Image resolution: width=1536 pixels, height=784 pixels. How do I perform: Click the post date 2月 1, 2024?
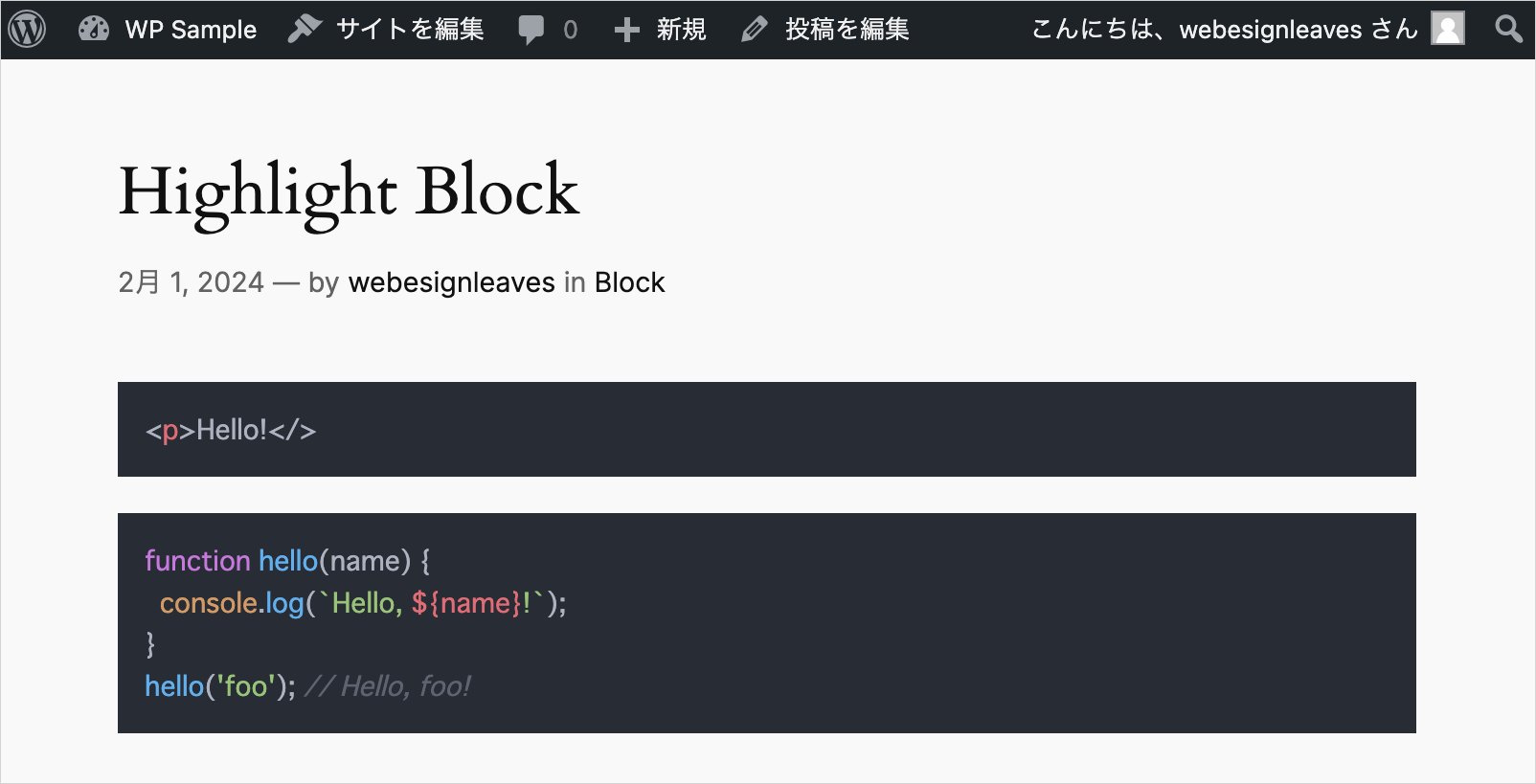pos(191,282)
